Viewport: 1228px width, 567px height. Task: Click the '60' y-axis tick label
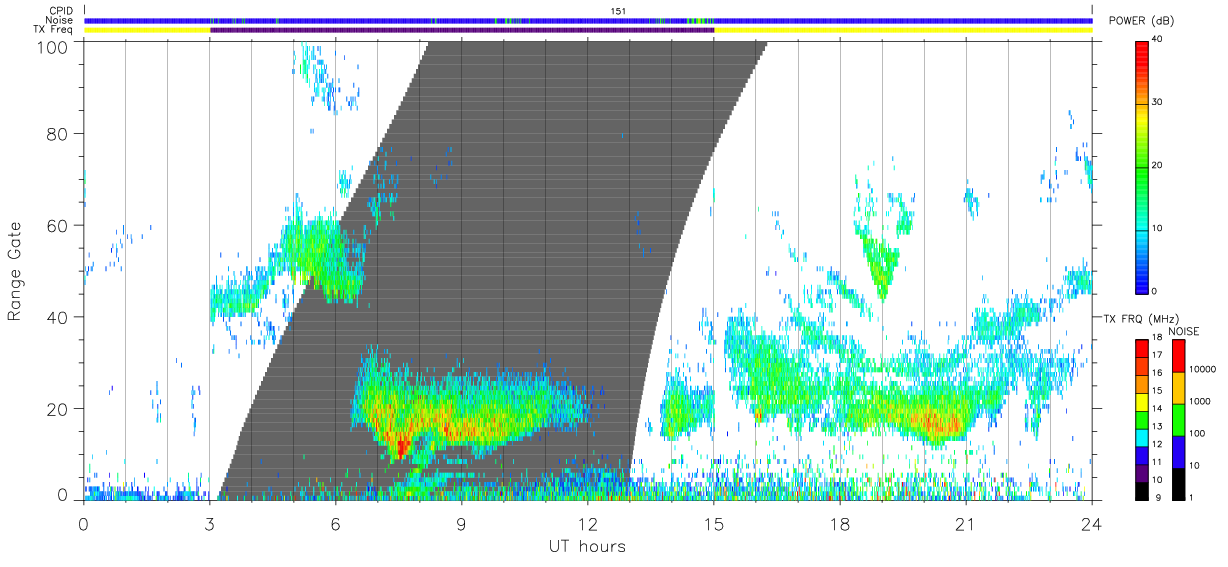[x=59, y=226]
